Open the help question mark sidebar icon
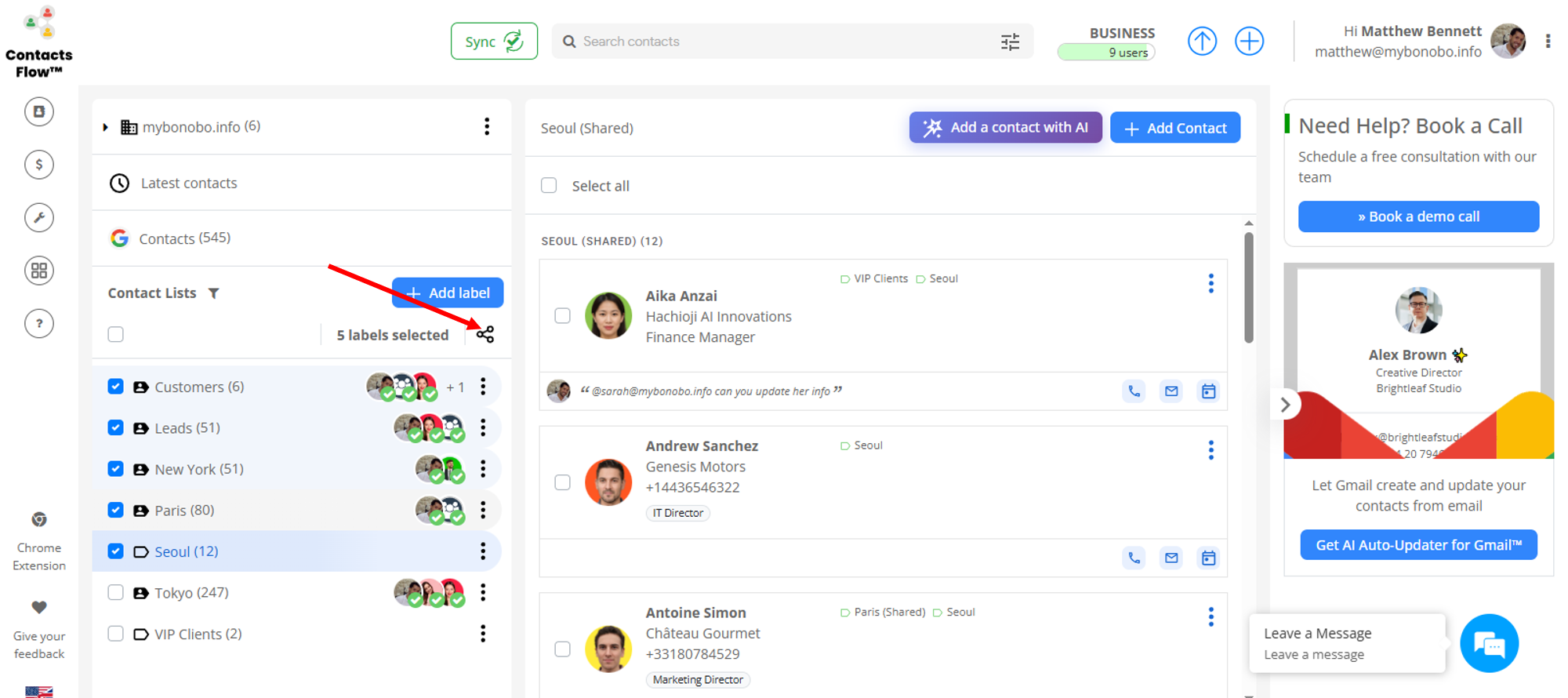This screenshot has width=1568, height=698. pos(39,323)
